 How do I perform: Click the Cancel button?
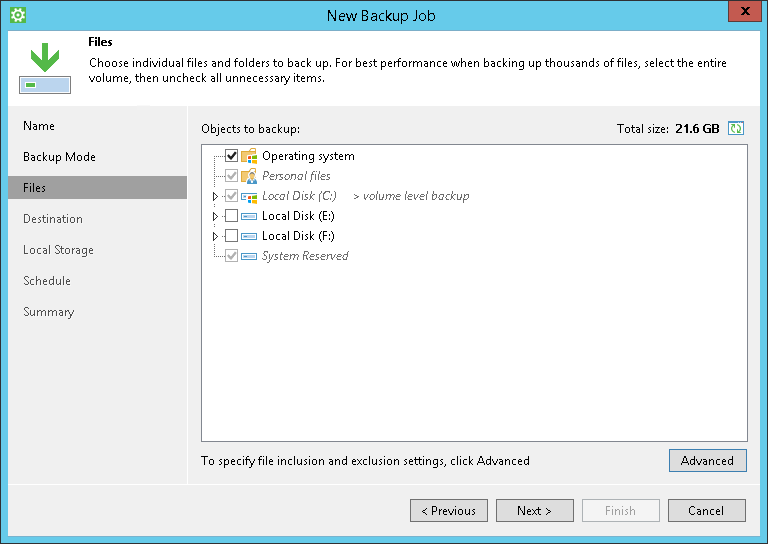point(707,511)
